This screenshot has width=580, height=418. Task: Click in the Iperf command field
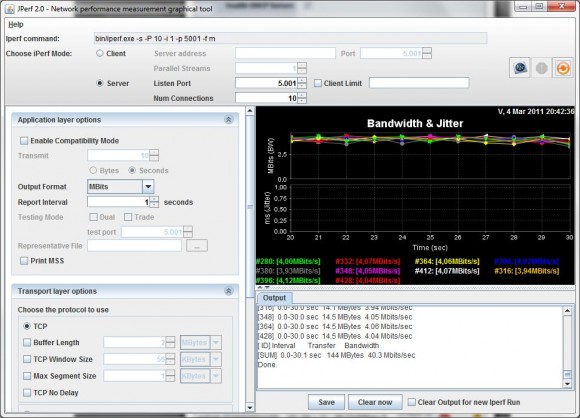point(290,38)
